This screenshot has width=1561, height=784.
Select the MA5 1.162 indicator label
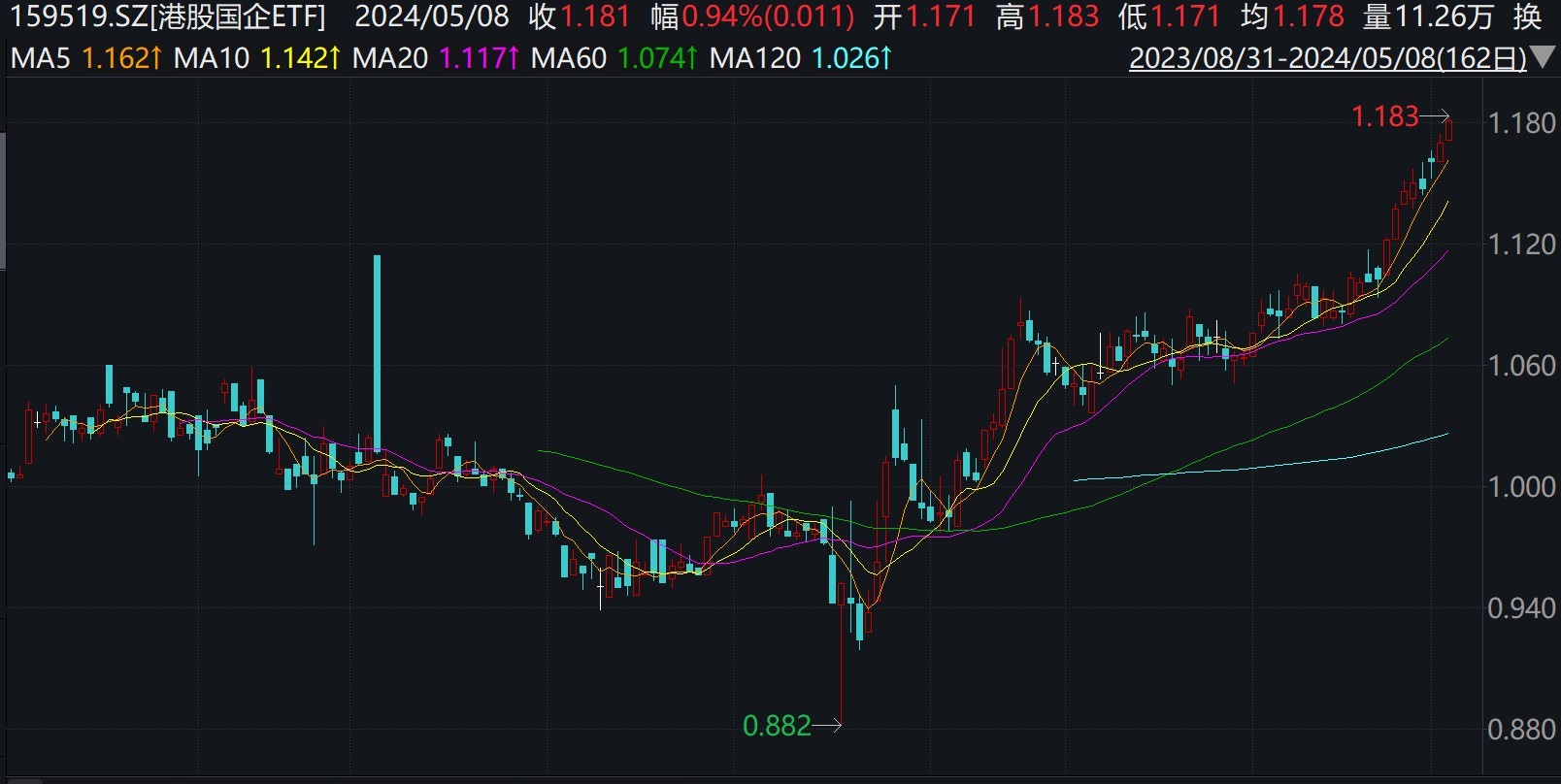[85, 58]
